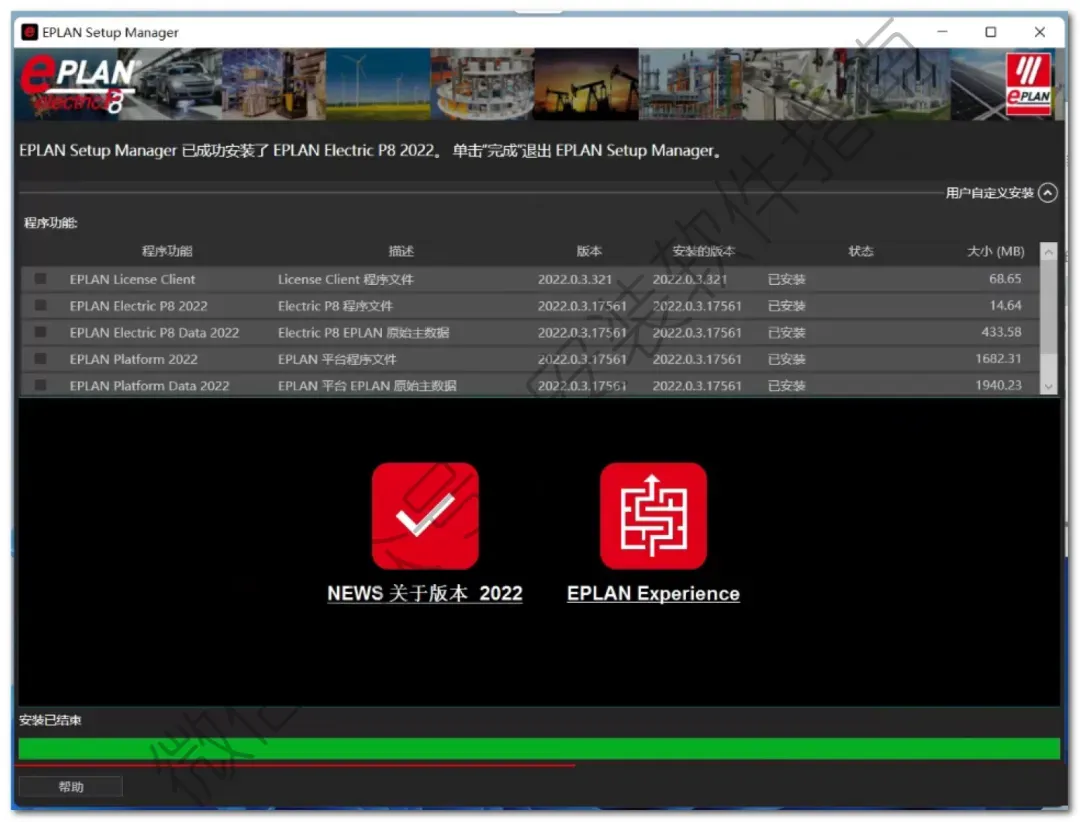Click the EPLAN Setup Manager title bar icon
Image resolution: width=1080 pixels, height=822 pixels.
coord(30,32)
